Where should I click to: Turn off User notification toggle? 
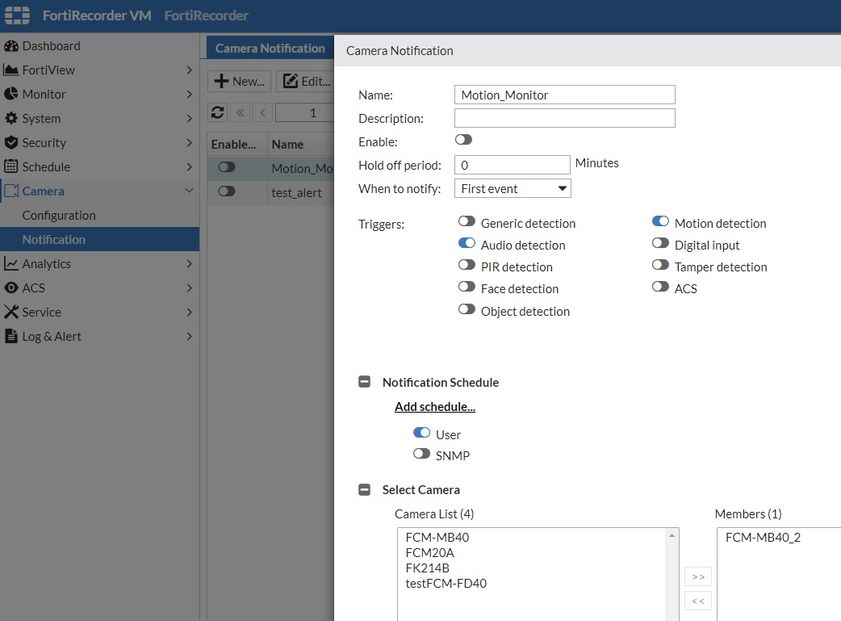click(x=422, y=432)
